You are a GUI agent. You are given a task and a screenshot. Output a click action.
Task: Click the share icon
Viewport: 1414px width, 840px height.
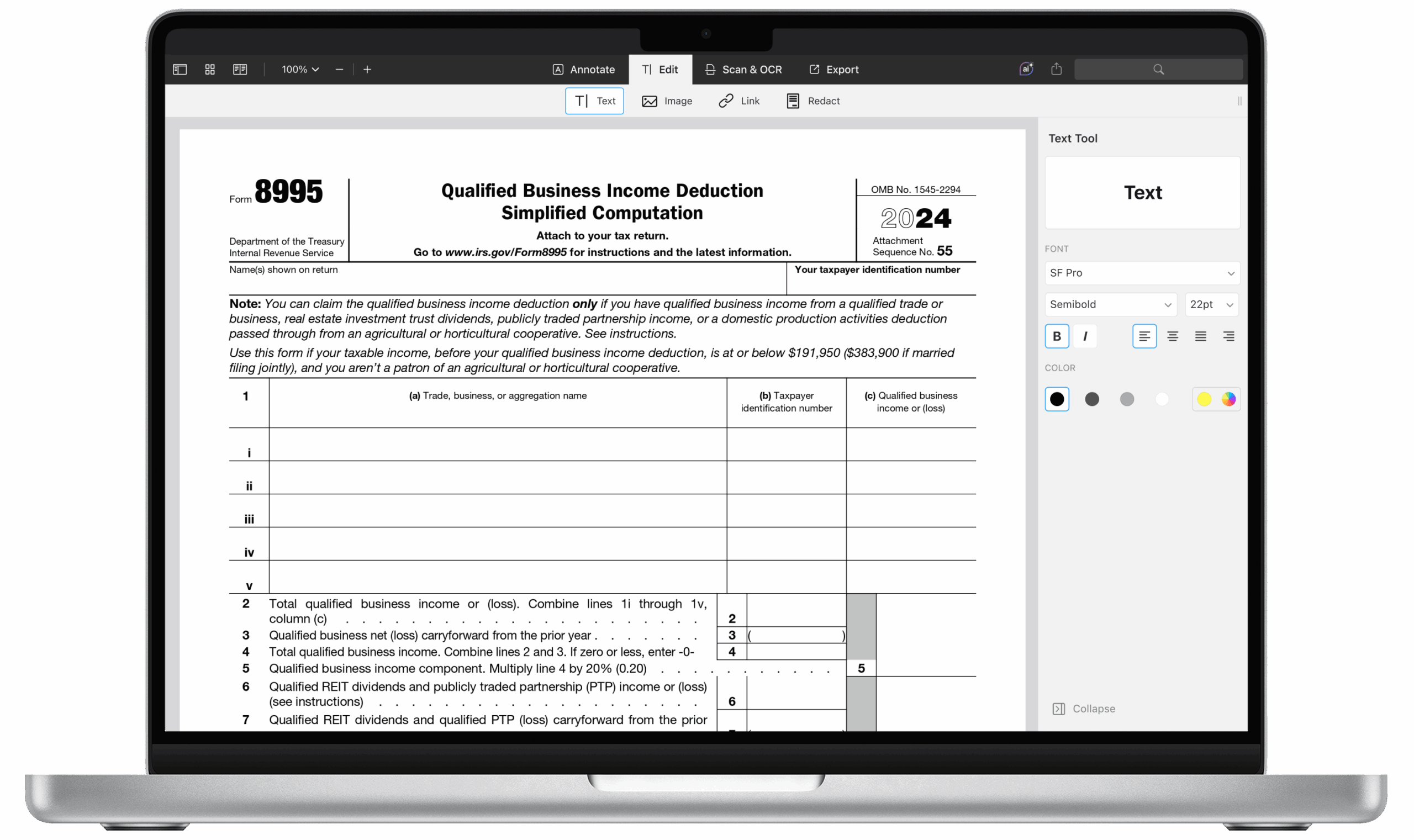[1056, 68]
